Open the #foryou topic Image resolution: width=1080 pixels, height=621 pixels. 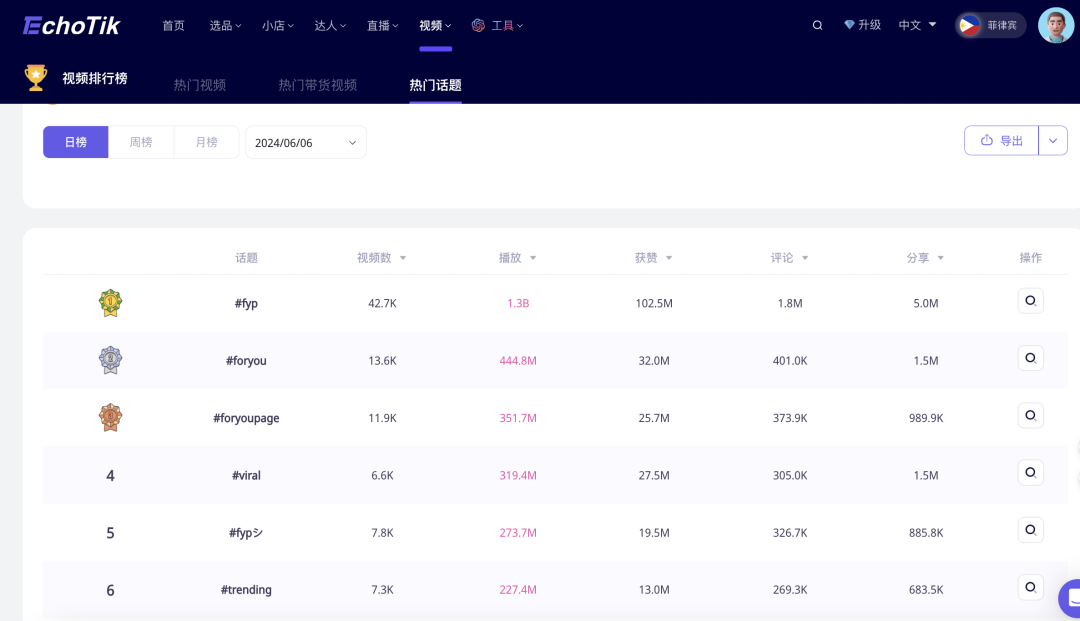tap(246, 360)
